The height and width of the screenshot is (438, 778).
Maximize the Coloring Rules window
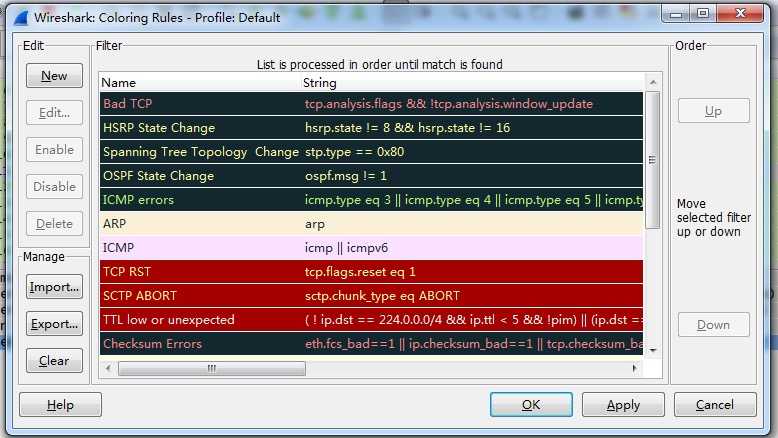point(703,13)
